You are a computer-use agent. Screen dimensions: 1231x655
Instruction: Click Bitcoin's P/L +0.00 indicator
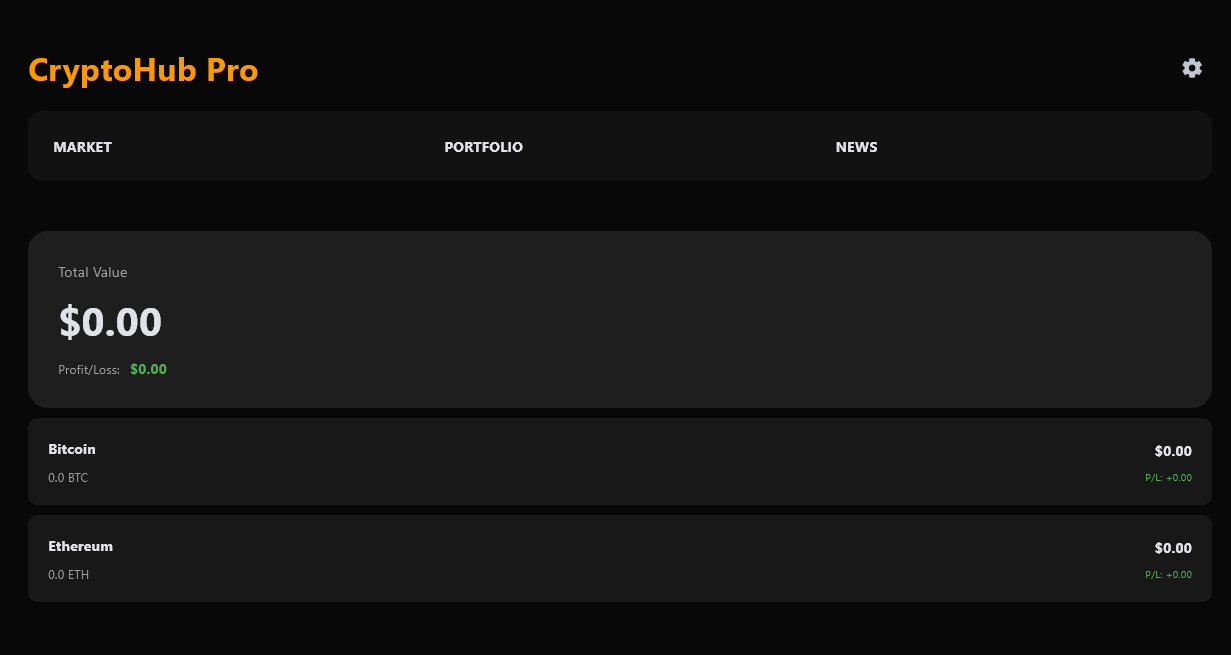pyautogui.click(x=1168, y=478)
